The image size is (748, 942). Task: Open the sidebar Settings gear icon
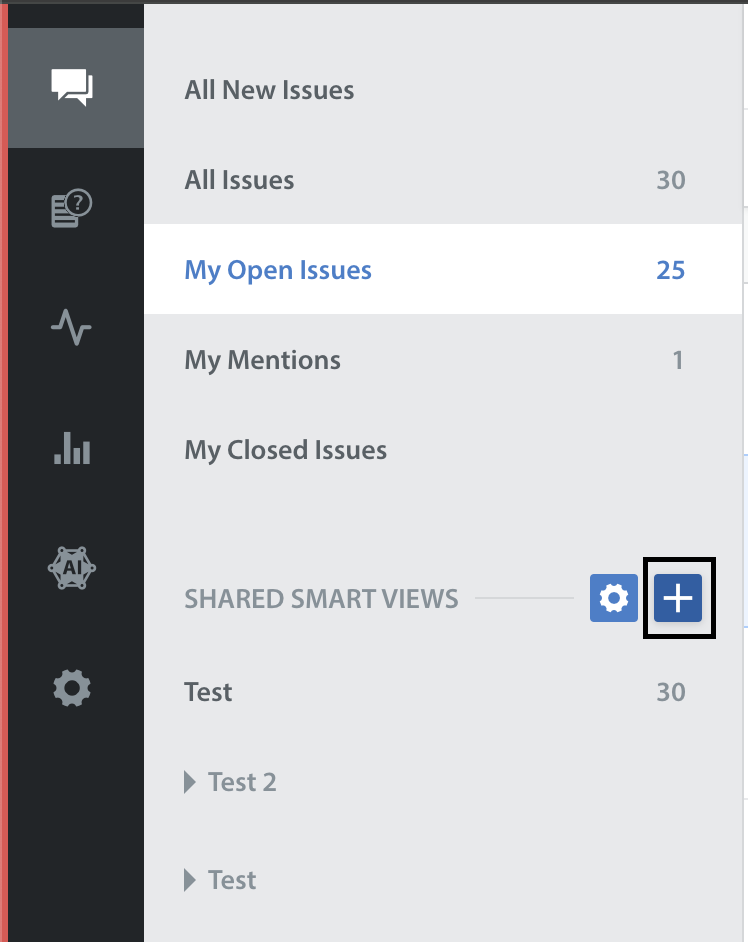tap(72, 687)
